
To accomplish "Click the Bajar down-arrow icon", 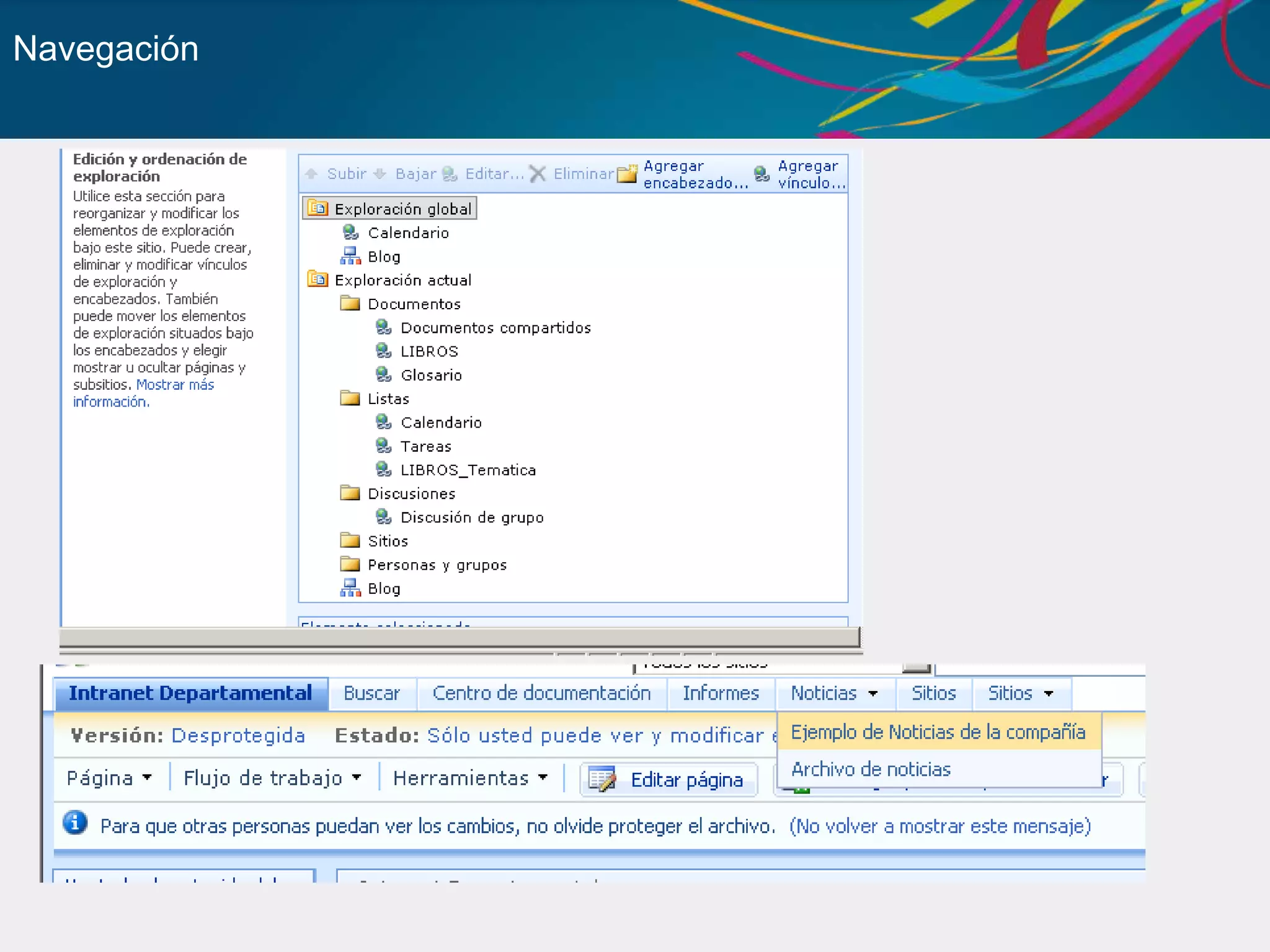I will [380, 174].
